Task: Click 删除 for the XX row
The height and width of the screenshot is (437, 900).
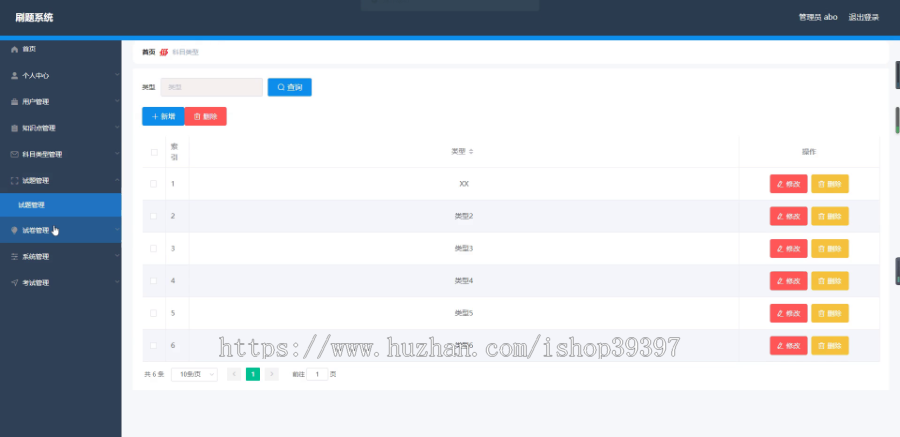Action: 830,184
